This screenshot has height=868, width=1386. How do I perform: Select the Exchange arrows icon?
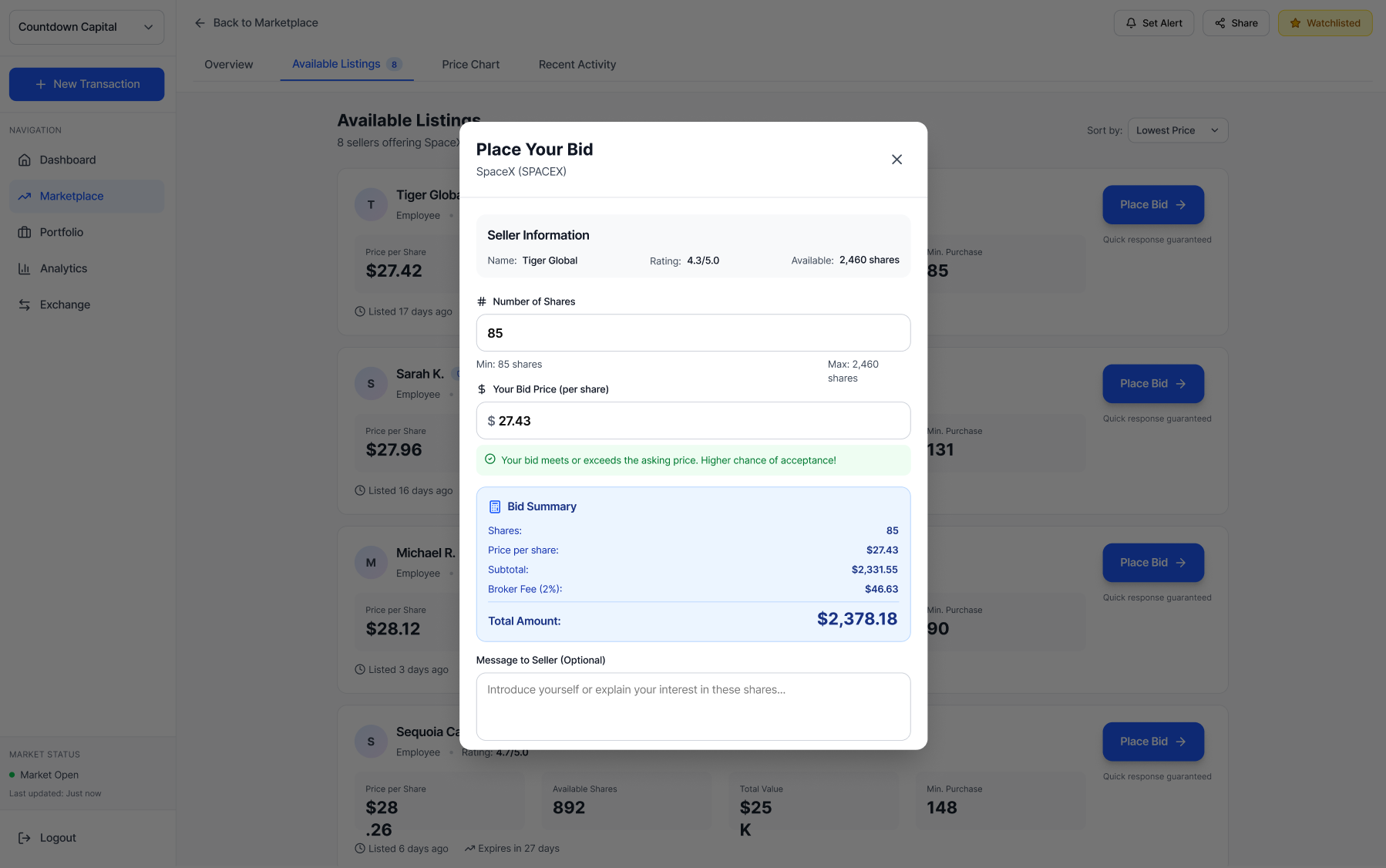pyautogui.click(x=24, y=304)
